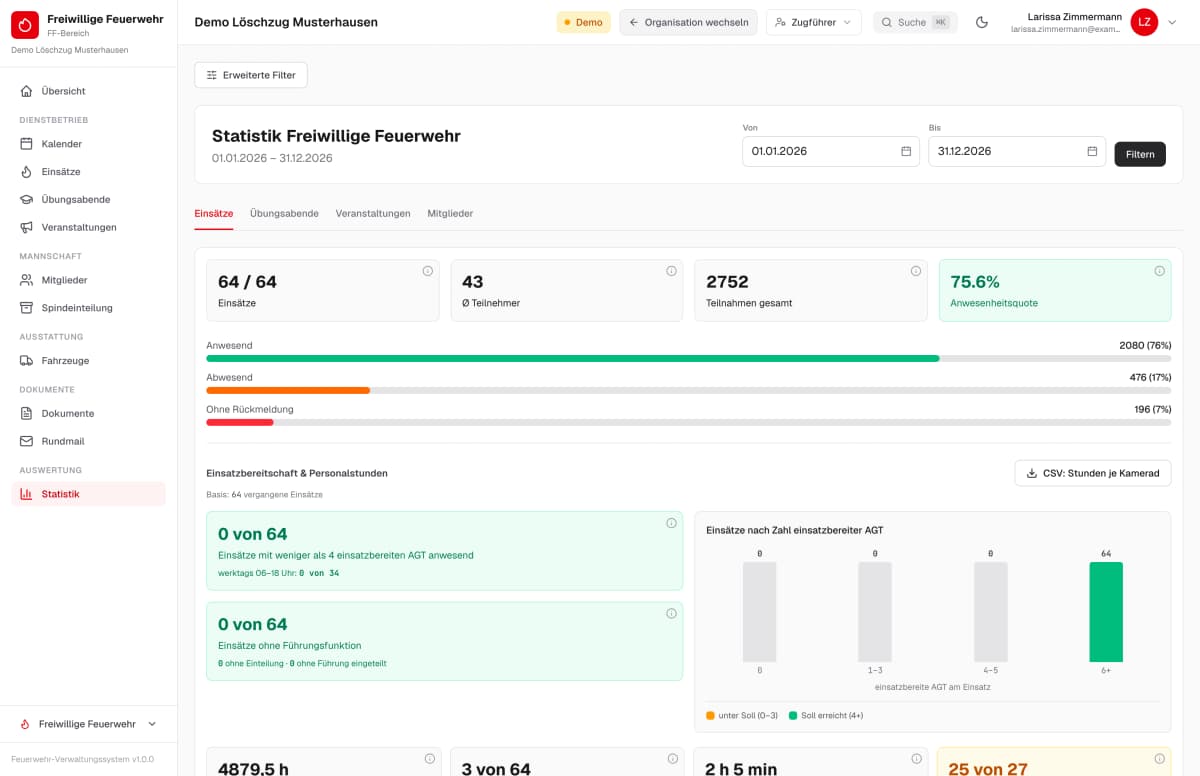Show info for the 25 von 27 card

tap(1159, 758)
